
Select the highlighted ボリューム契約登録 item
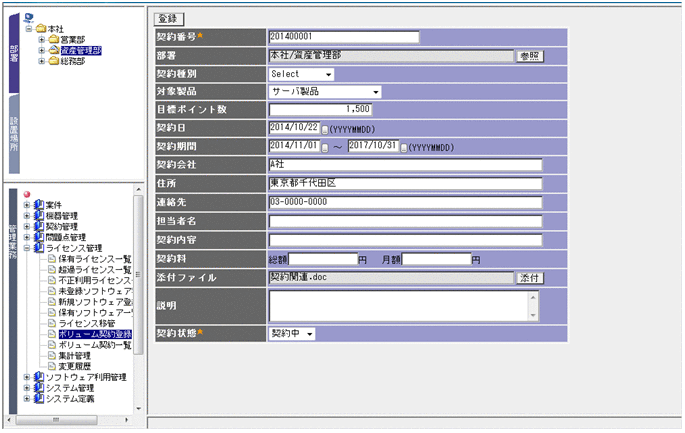coord(95,334)
